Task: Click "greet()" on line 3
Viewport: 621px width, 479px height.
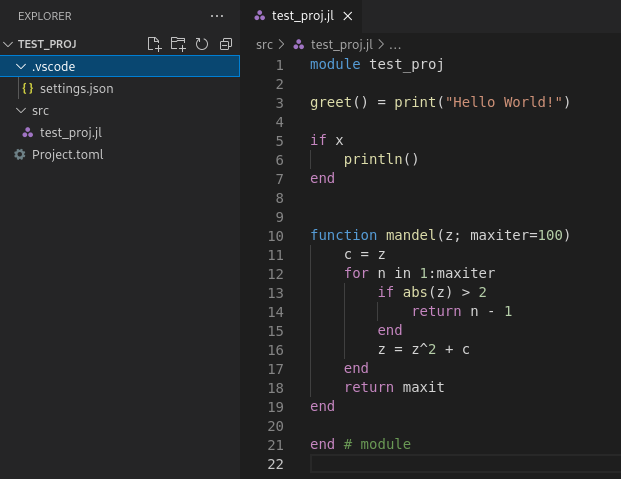Action: 339,102
